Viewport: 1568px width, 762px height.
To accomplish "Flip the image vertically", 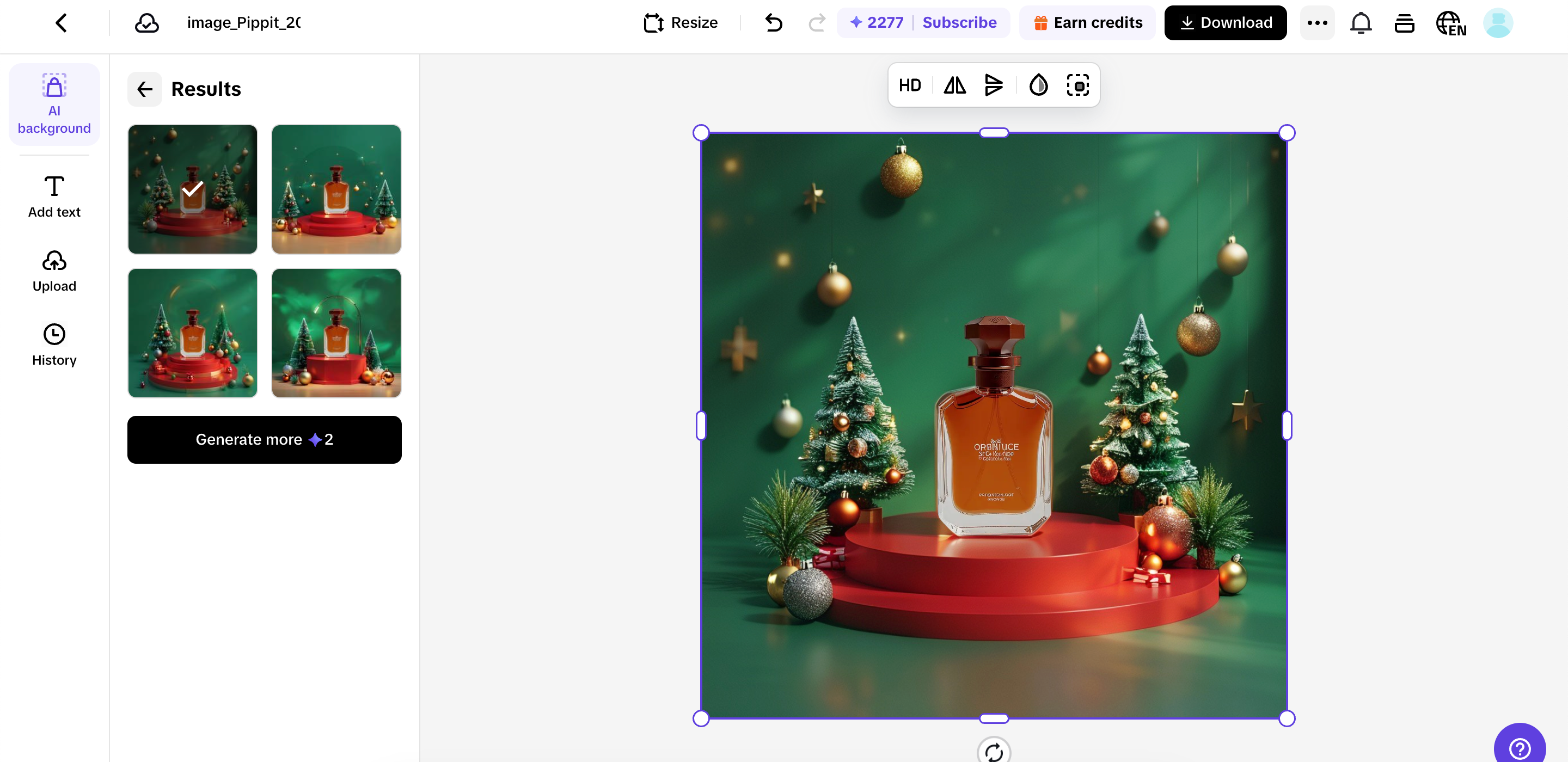I will pyautogui.click(x=994, y=85).
